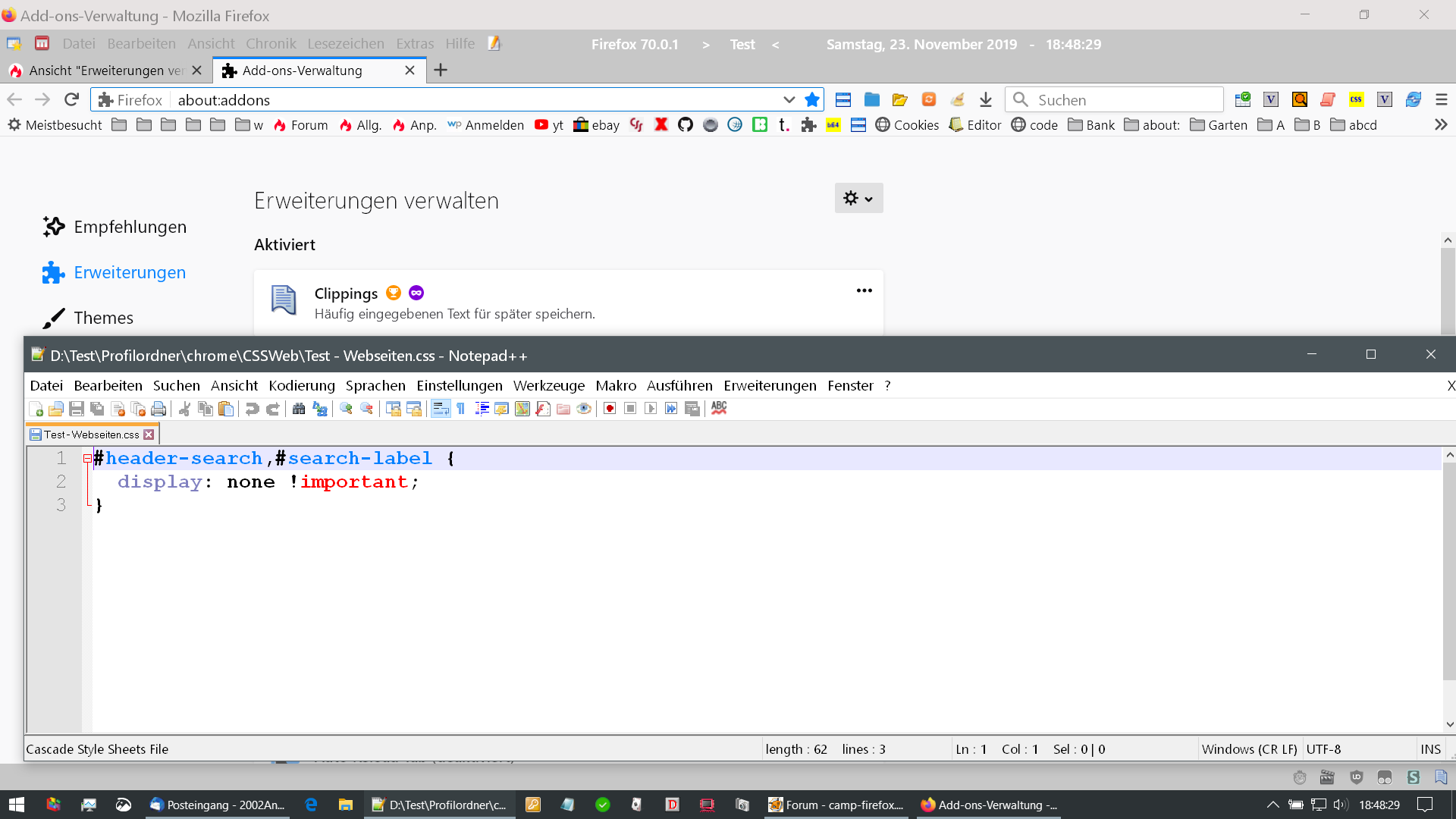Click the Undo arrow icon in Notepad++
This screenshot has height=819, width=1456.
click(252, 409)
